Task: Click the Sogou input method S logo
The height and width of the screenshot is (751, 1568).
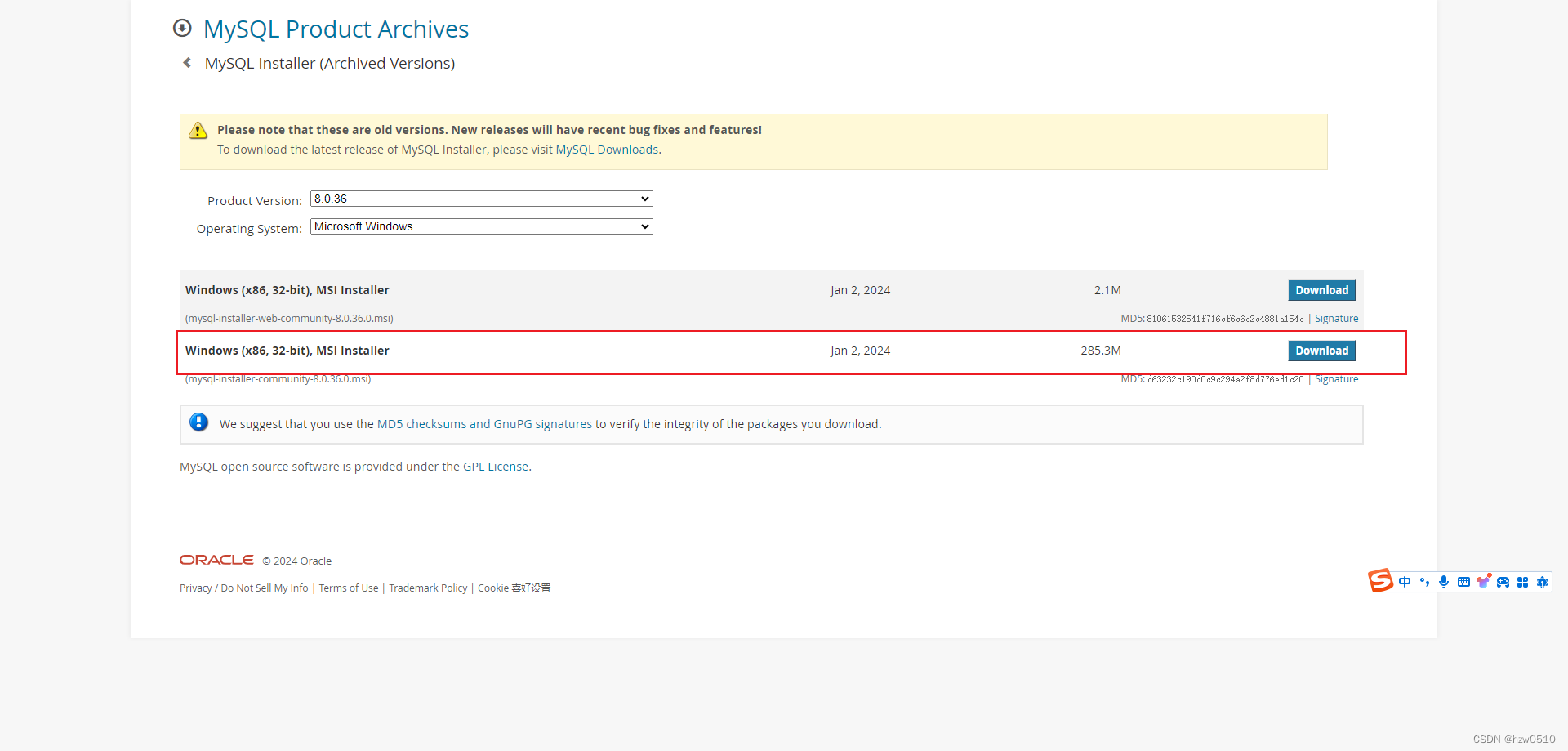Action: pos(1380,581)
